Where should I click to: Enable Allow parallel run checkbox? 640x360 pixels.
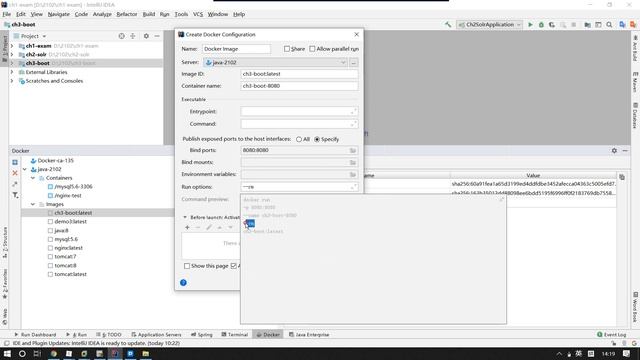pos(312,49)
